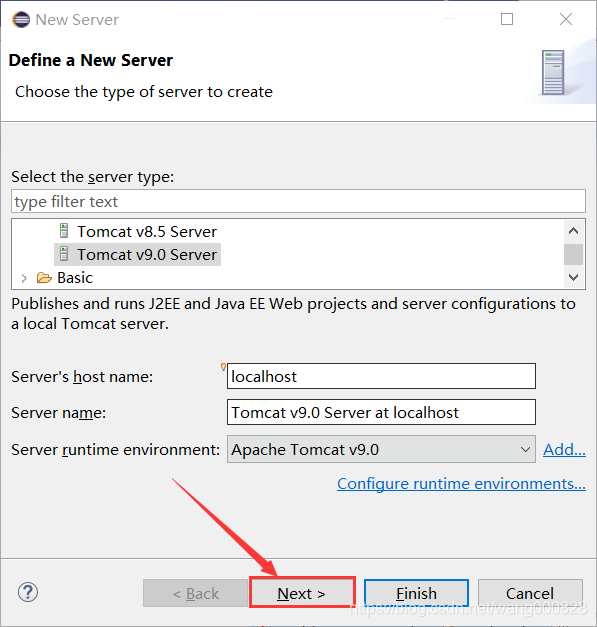Image resolution: width=597 pixels, height=627 pixels.
Task: Click the server list scroll up arrow
Action: [x=573, y=231]
